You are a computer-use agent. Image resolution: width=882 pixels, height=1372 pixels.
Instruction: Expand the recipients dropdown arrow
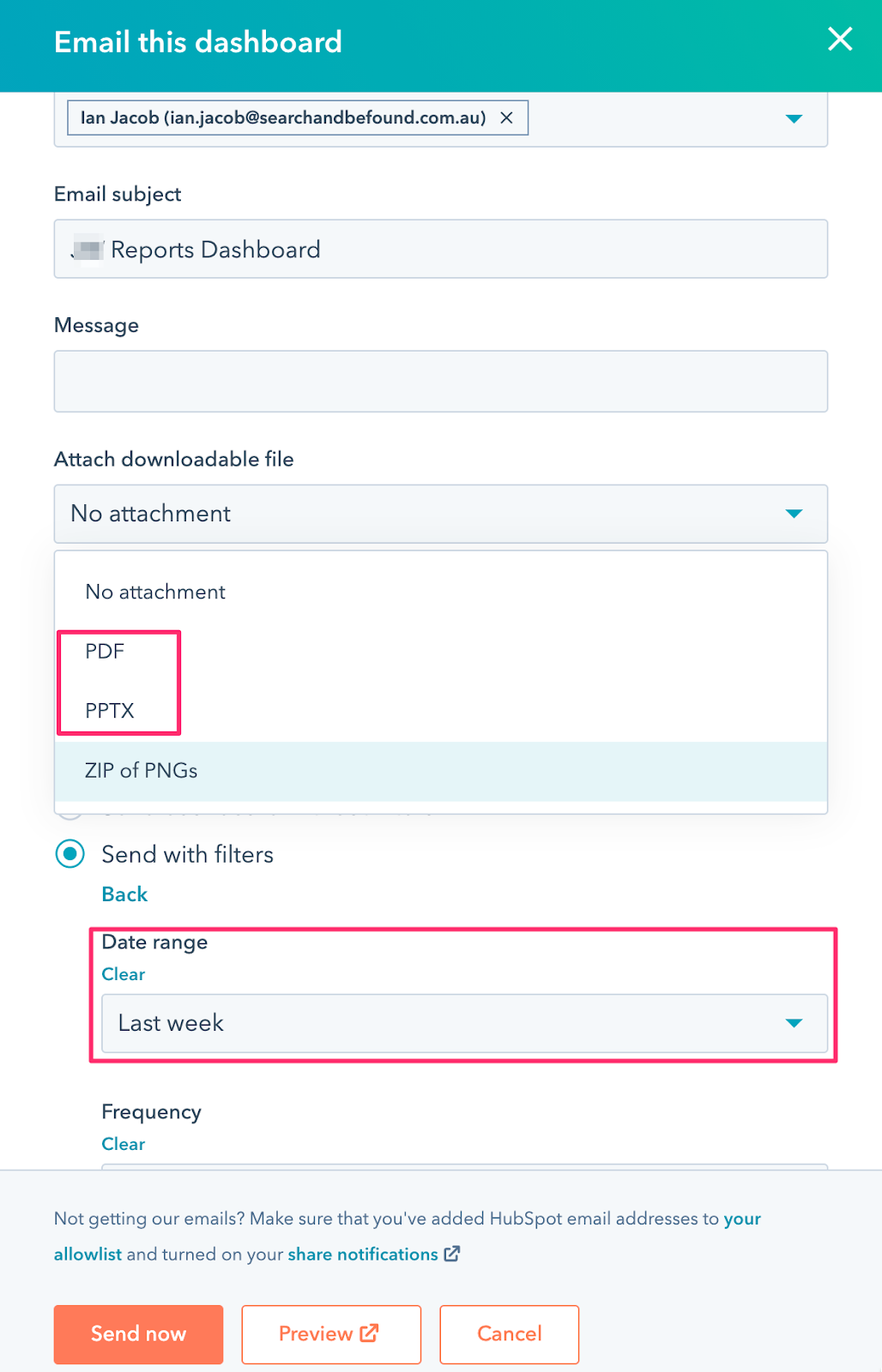pyautogui.click(x=794, y=118)
